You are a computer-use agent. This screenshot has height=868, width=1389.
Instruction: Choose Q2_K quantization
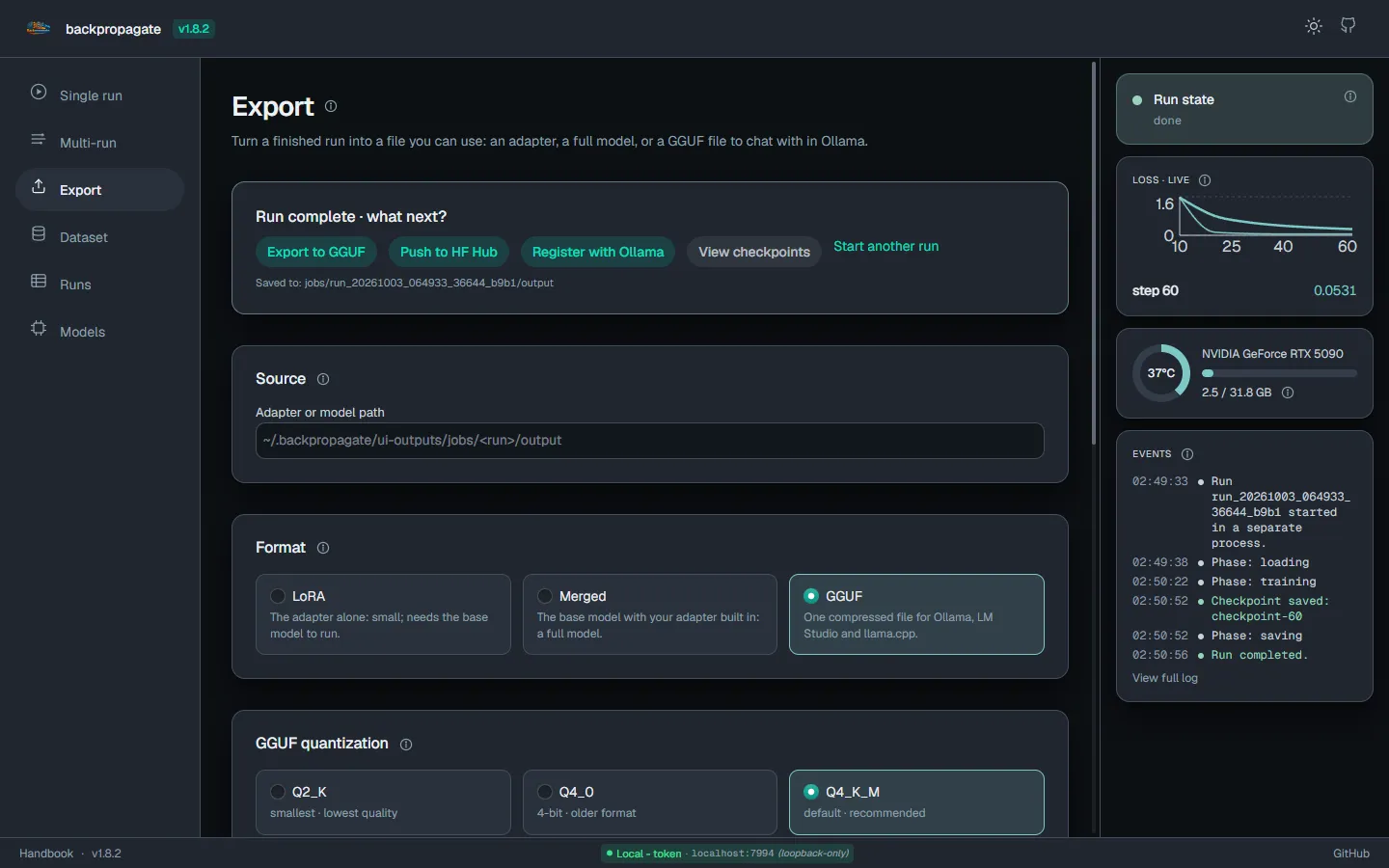coord(383,802)
